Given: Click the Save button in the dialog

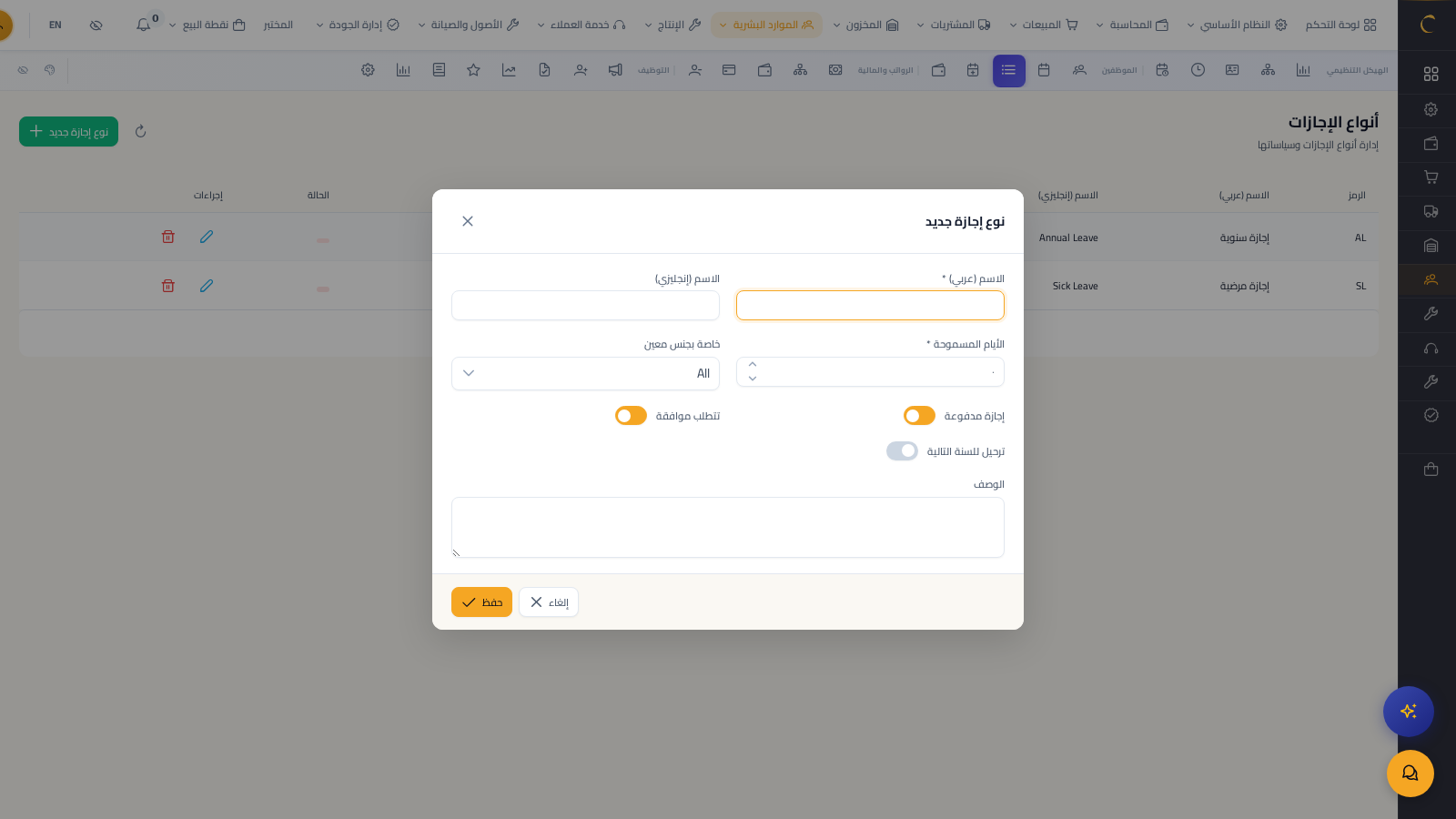Looking at the screenshot, I should pos(481,602).
